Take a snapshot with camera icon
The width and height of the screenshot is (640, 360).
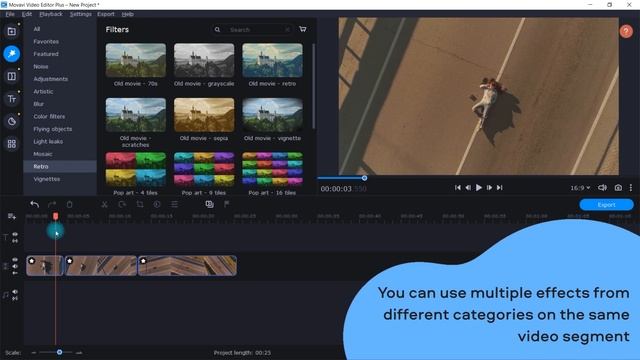pyautogui.click(x=618, y=188)
